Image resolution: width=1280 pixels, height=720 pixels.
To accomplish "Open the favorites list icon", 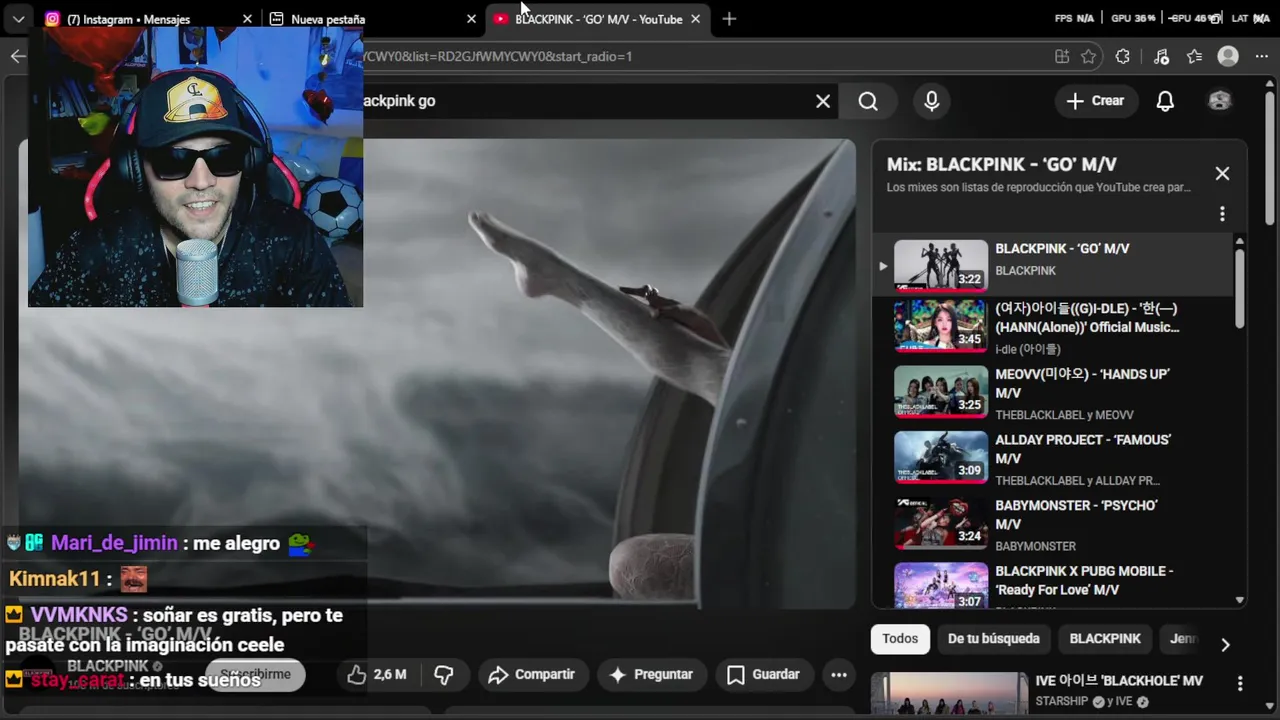I will click(1194, 57).
